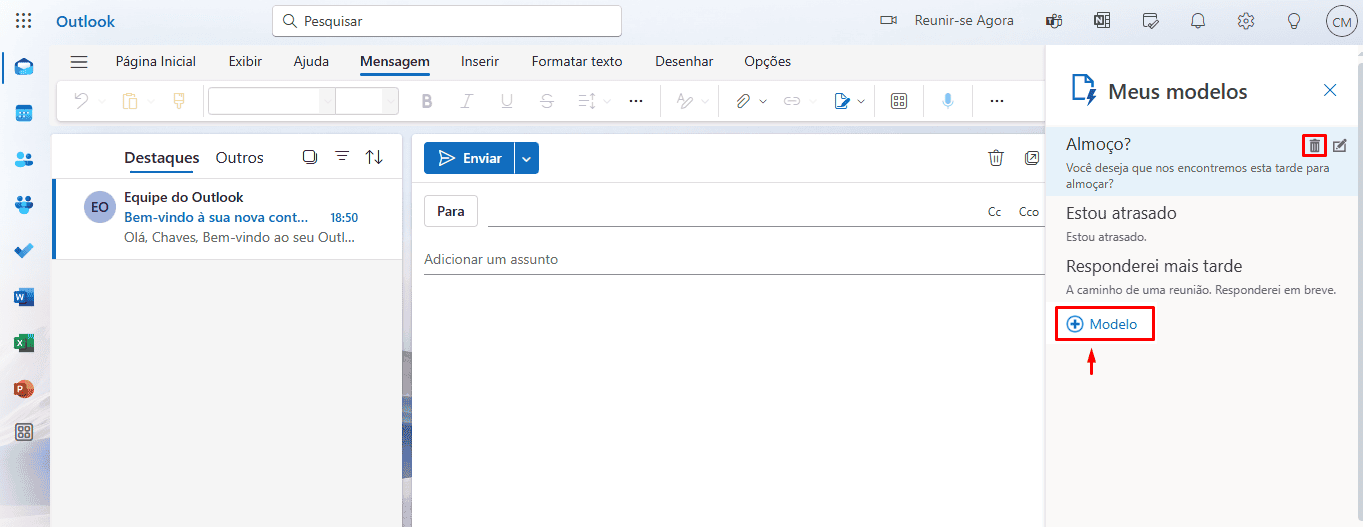Image resolution: width=1363 pixels, height=527 pixels.
Task: Toggle Italic formatting
Action: pos(466,101)
